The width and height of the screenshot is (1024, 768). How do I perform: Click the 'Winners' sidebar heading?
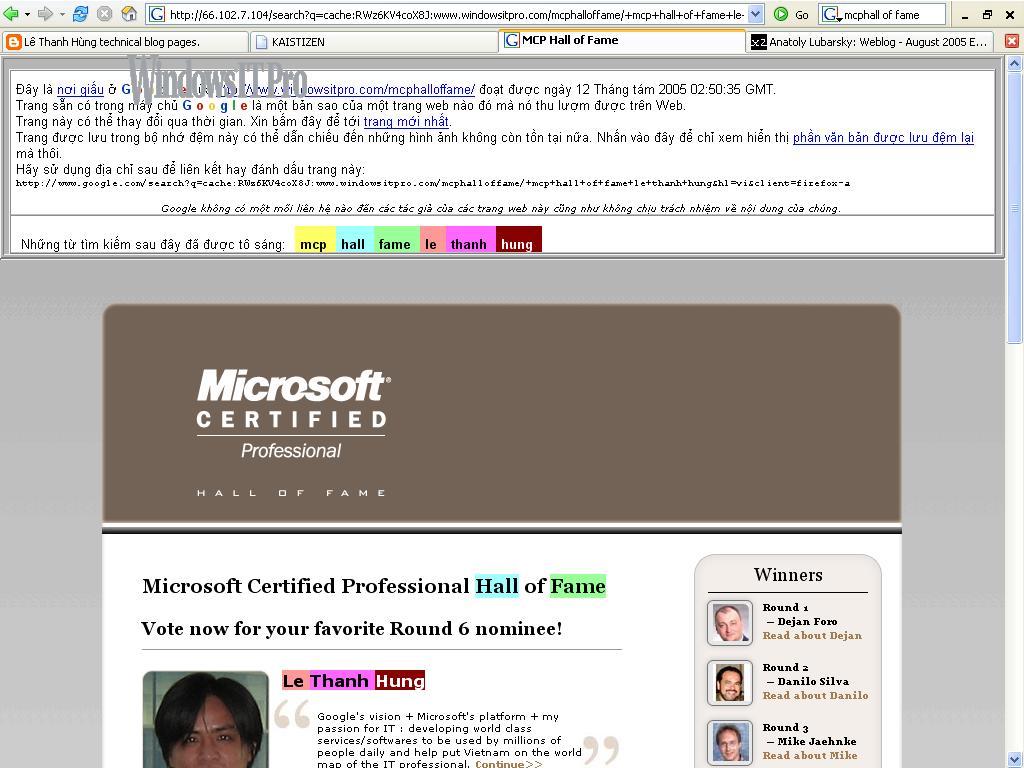tap(788, 575)
